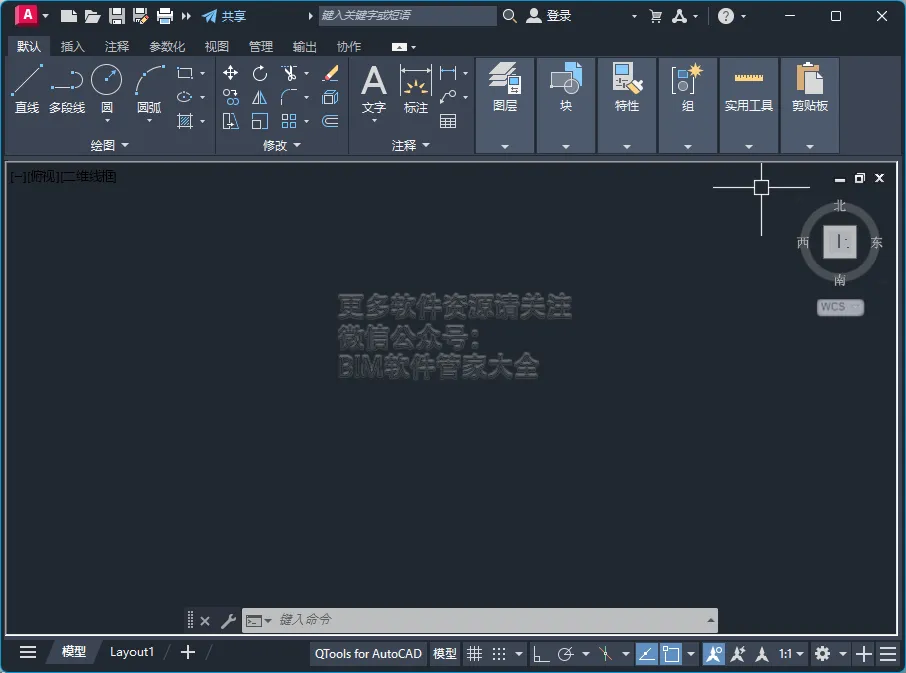Select the Circle (圆) tool

107,88
